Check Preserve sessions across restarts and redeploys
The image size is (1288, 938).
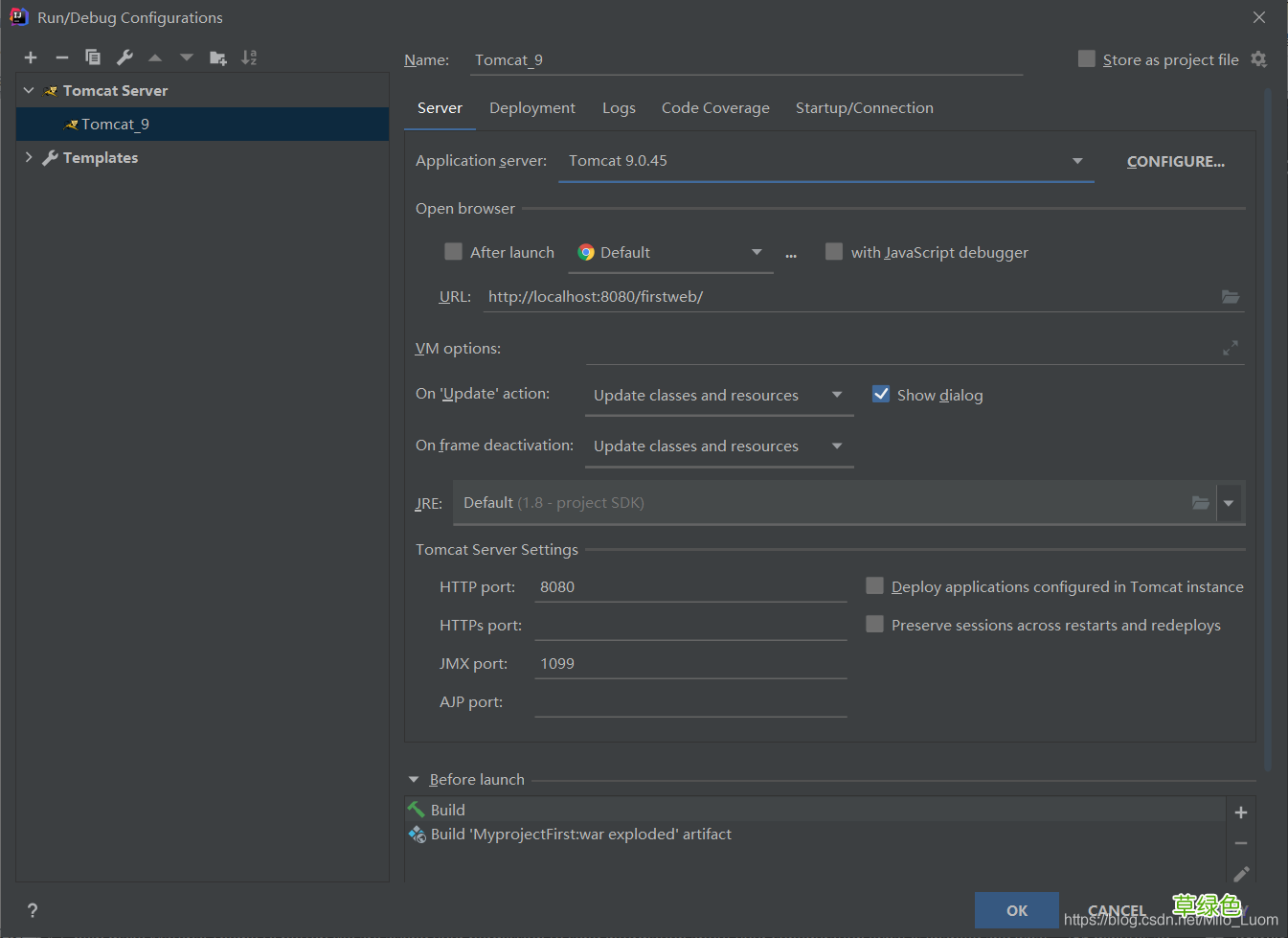coord(874,625)
